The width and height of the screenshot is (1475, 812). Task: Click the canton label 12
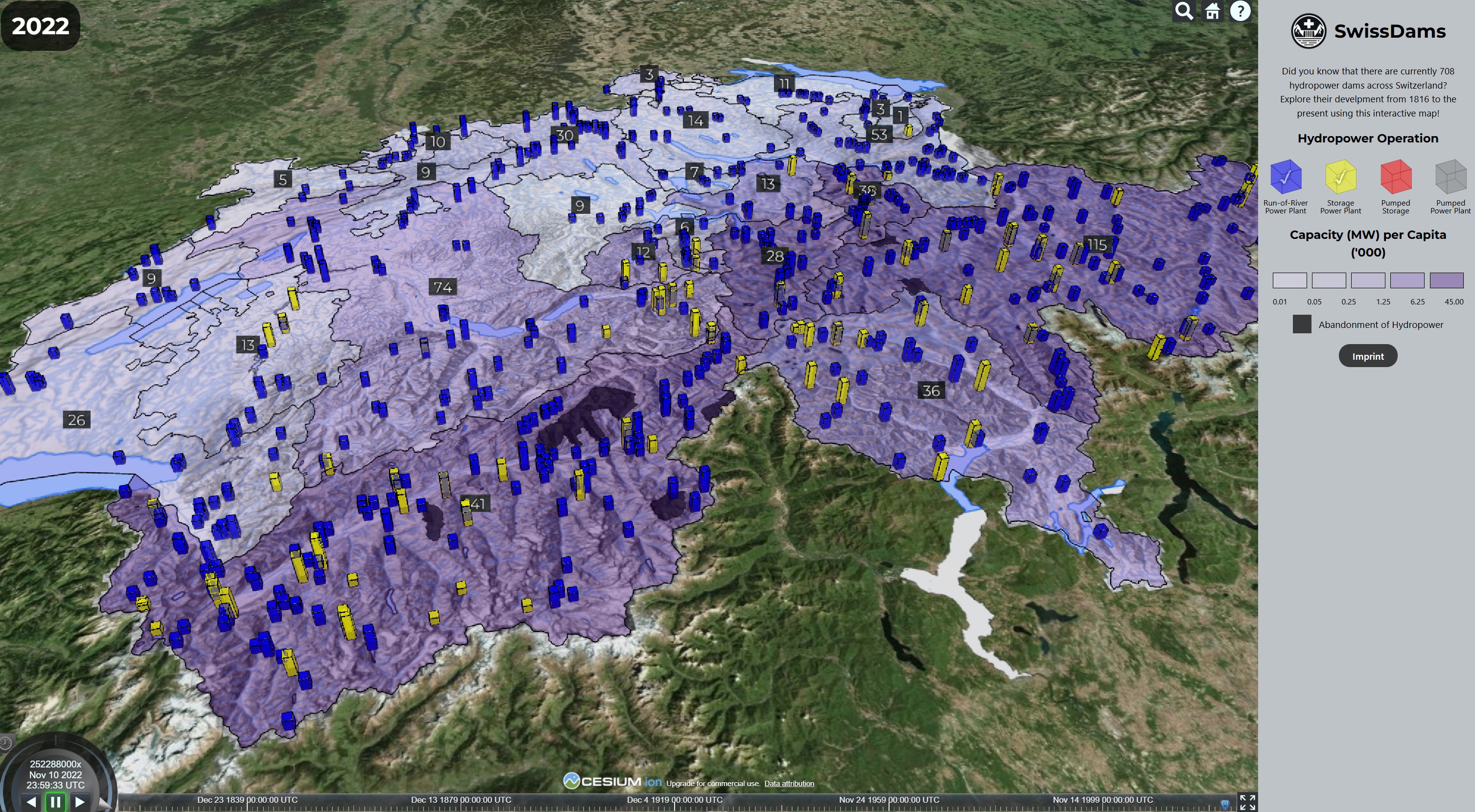tap(643, 252)
